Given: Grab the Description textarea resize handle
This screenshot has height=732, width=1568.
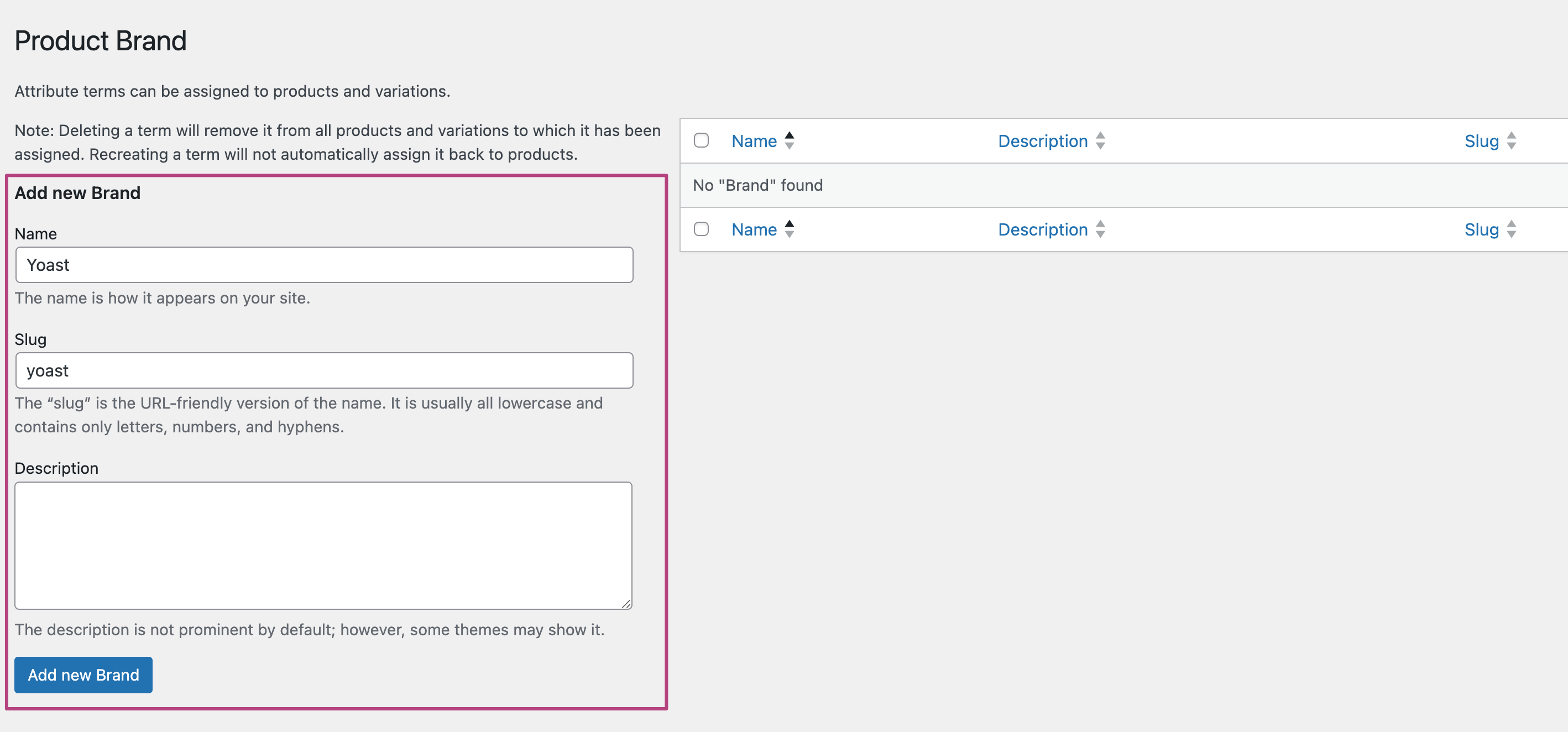Looking at the screenshot, I should (x=626, y=604).
